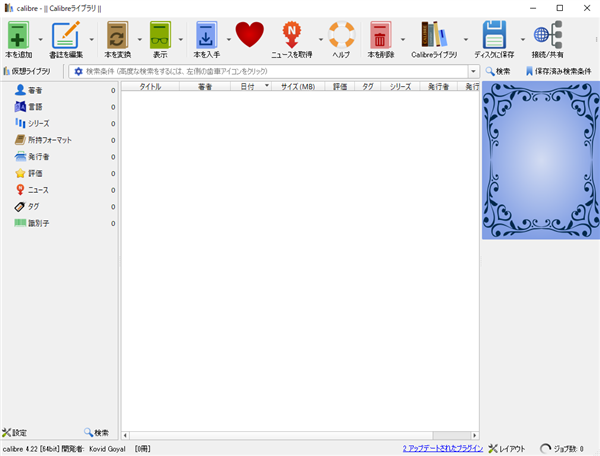The image size is (600, 456).
Task: Sort by Publisher (発行者) column header
Action: (x=439, y=87)
